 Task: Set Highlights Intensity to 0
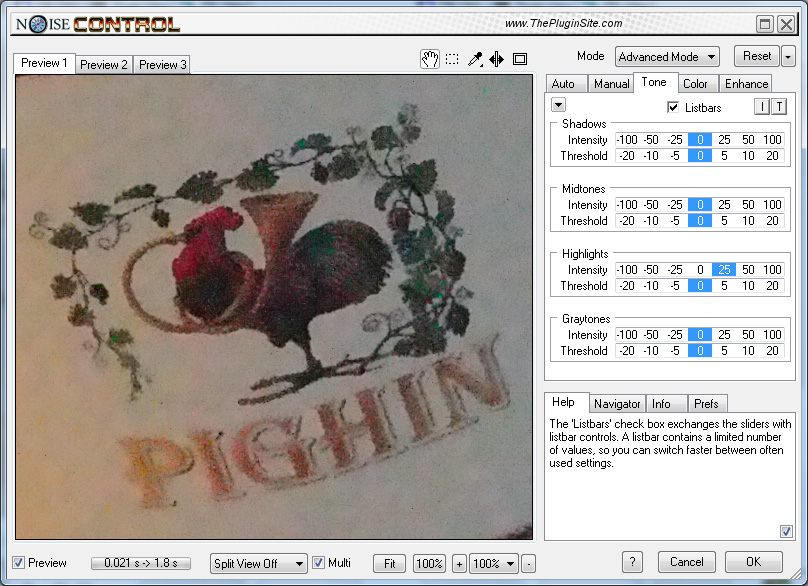(x=700, y=270)
